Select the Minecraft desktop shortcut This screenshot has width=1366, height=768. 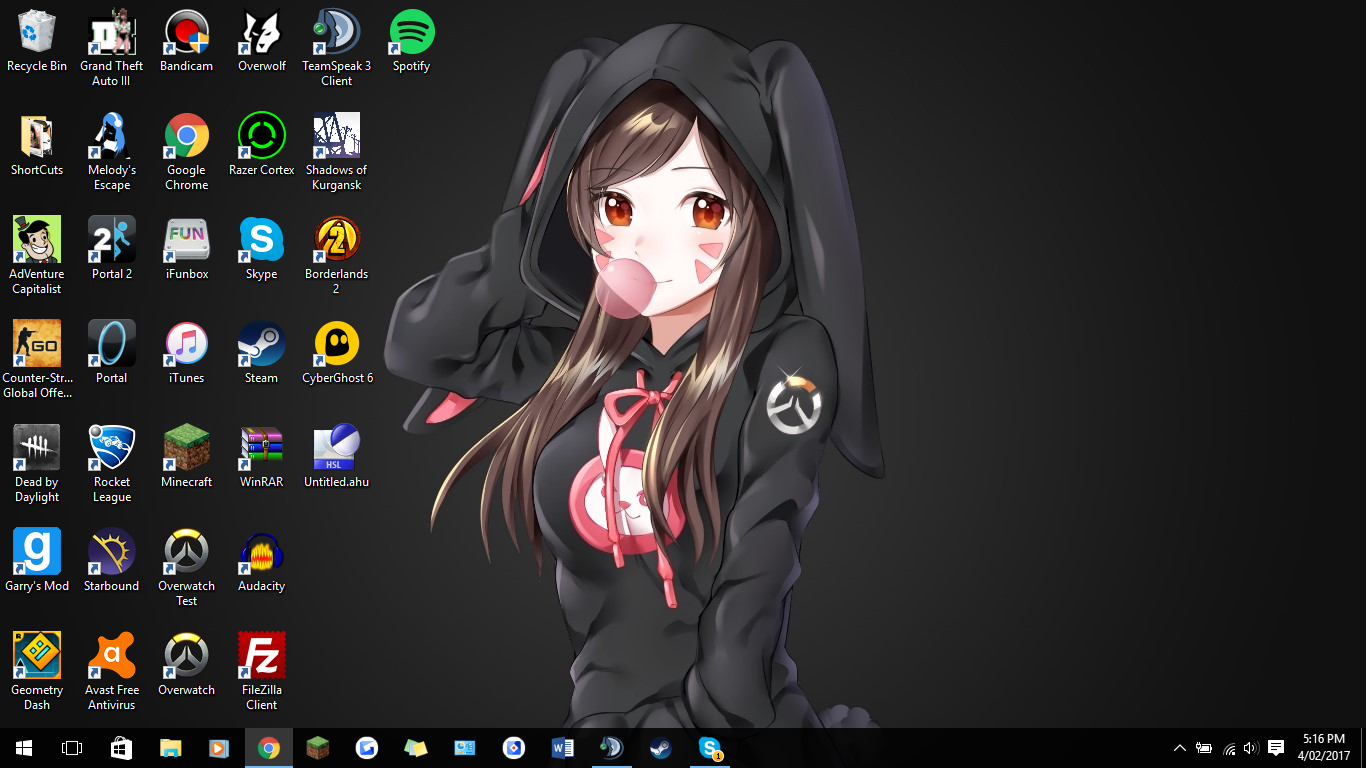(x=186, y=458)
